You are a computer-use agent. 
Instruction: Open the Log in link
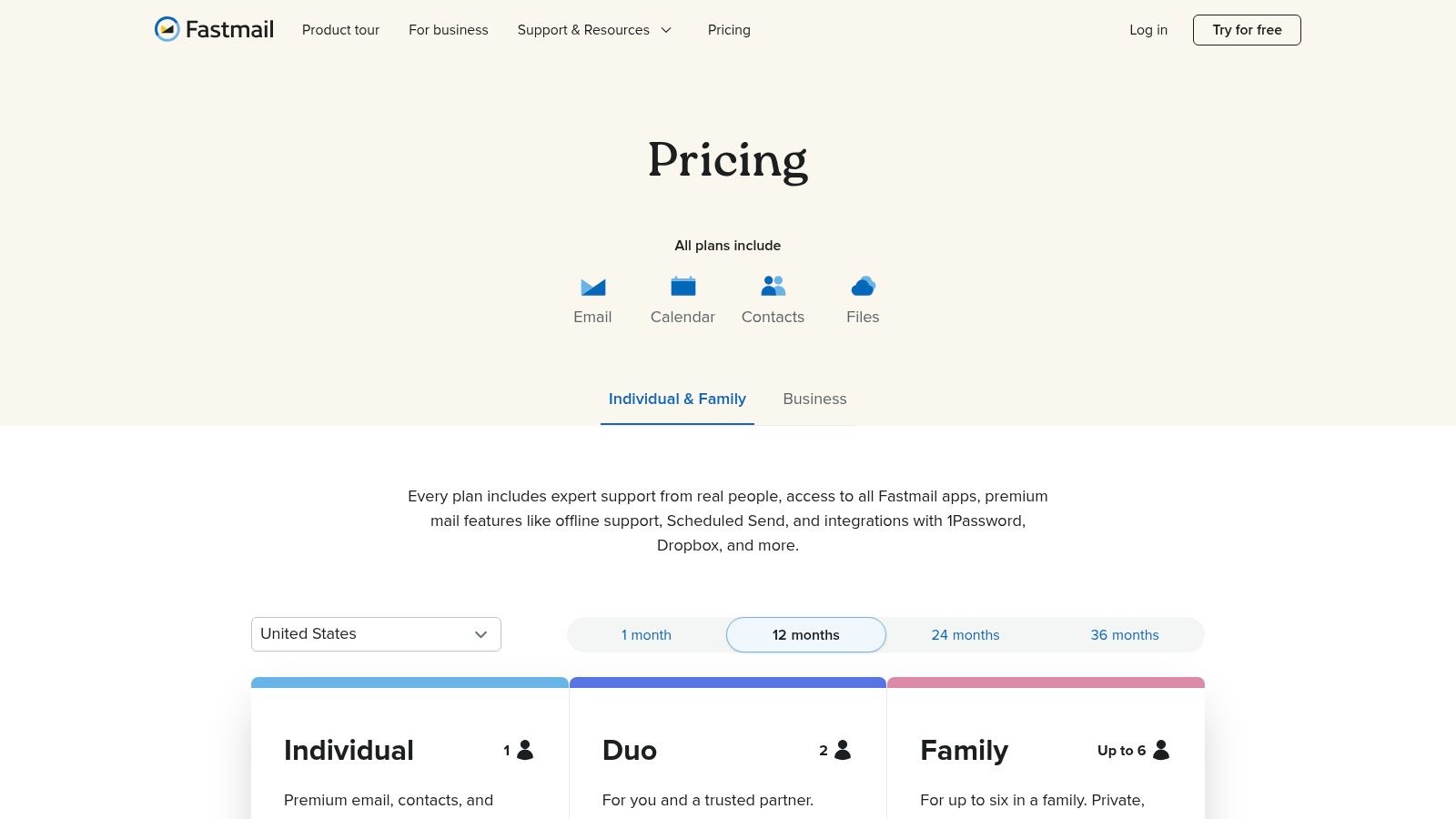pyautogui.click(x=1148, y=30)
